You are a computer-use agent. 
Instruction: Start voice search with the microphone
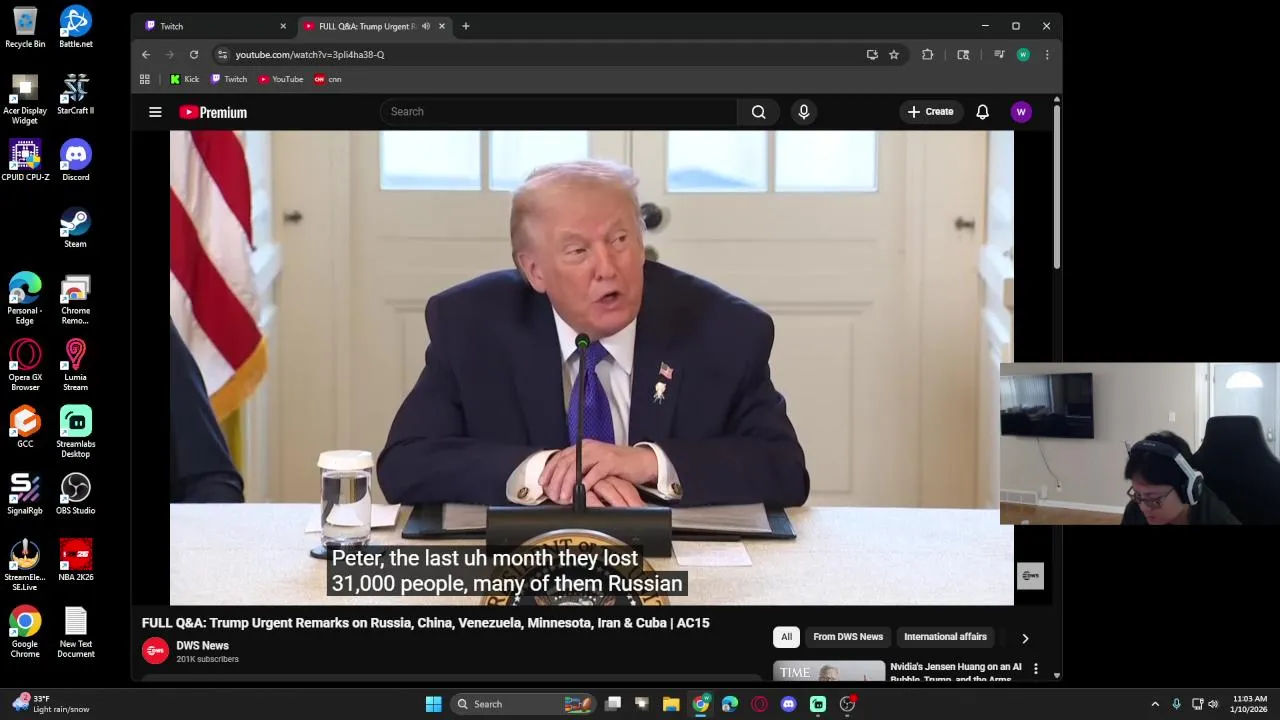click(803, 112)
